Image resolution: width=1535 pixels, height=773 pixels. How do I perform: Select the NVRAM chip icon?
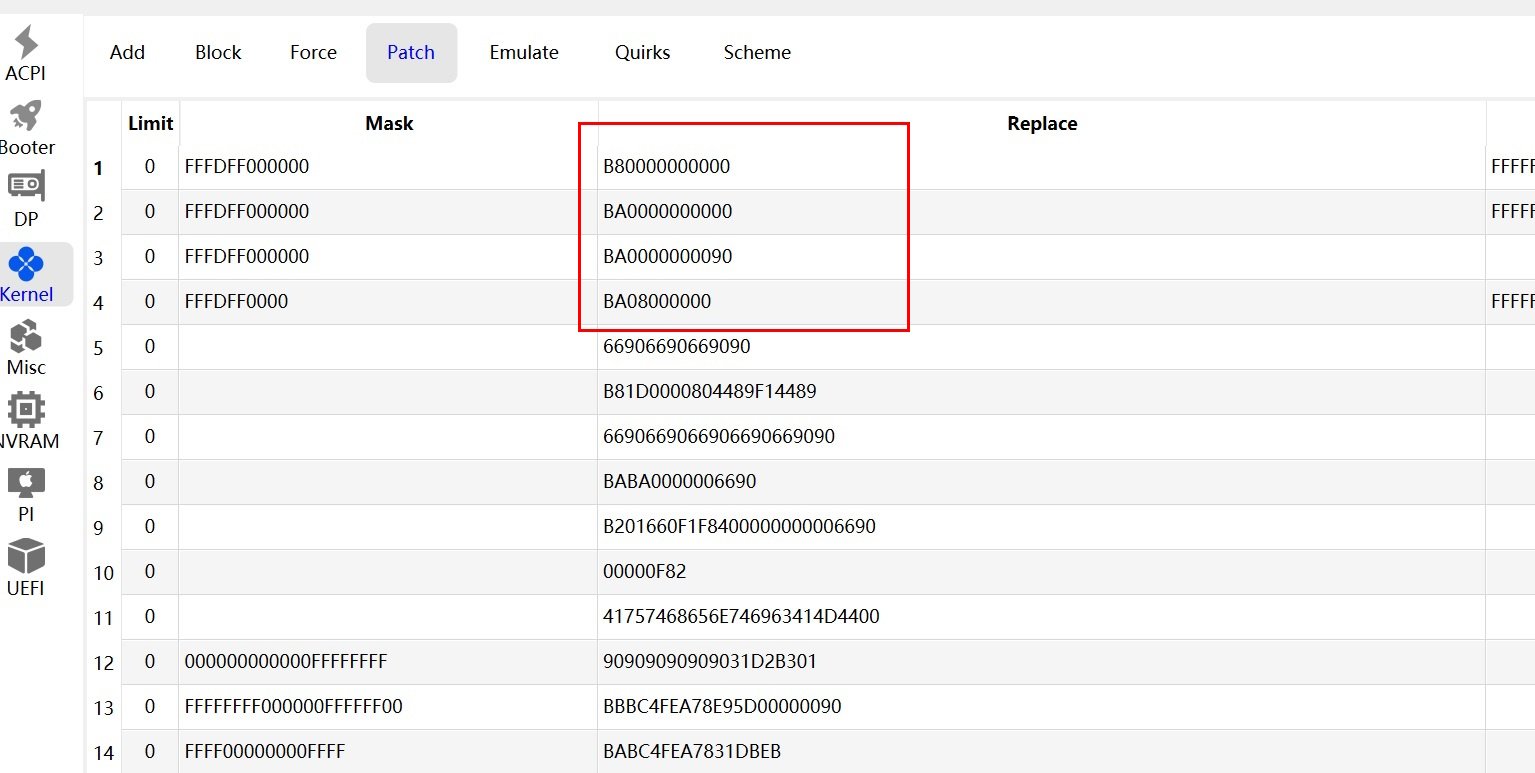(x=26, y=410)
